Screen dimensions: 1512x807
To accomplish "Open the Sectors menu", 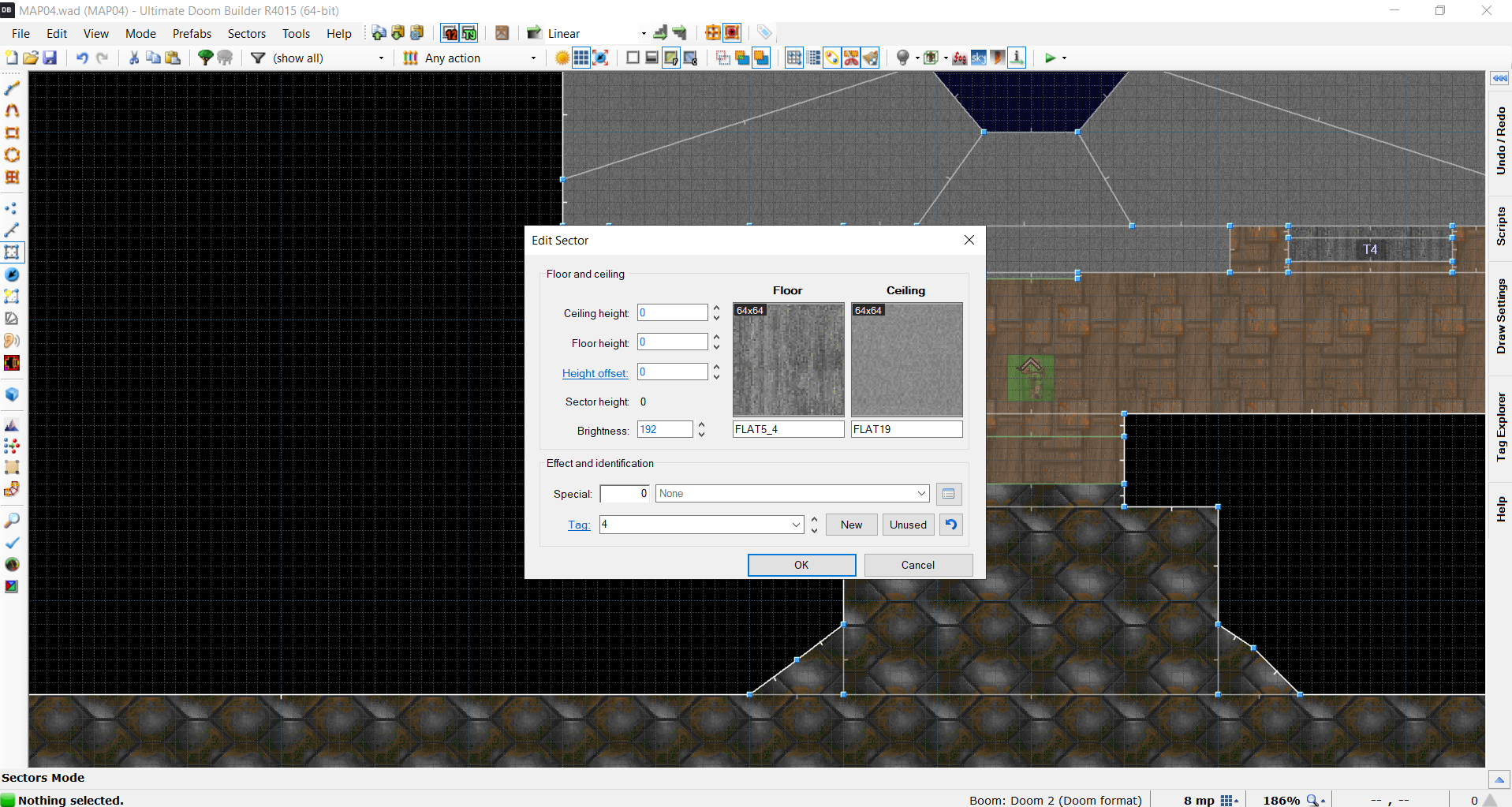I will coord(246,33).
